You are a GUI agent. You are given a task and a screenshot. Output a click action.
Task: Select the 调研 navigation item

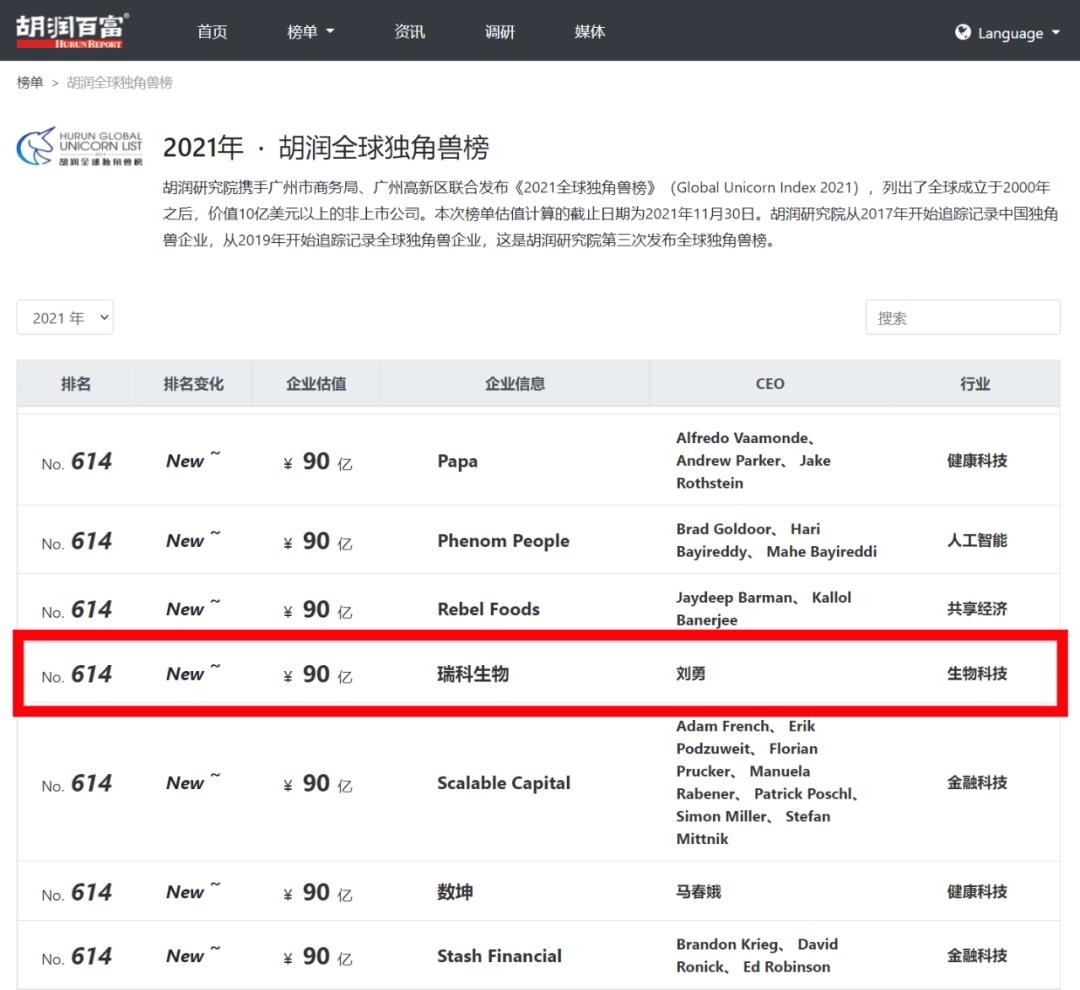[x=500, y=32]
